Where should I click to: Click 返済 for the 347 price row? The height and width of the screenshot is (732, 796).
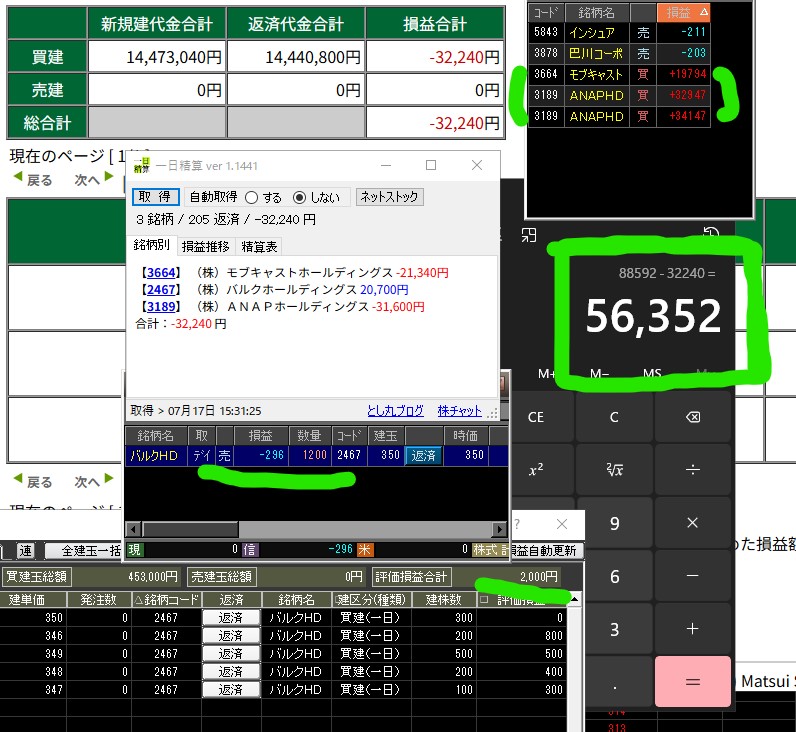(231, 690)
